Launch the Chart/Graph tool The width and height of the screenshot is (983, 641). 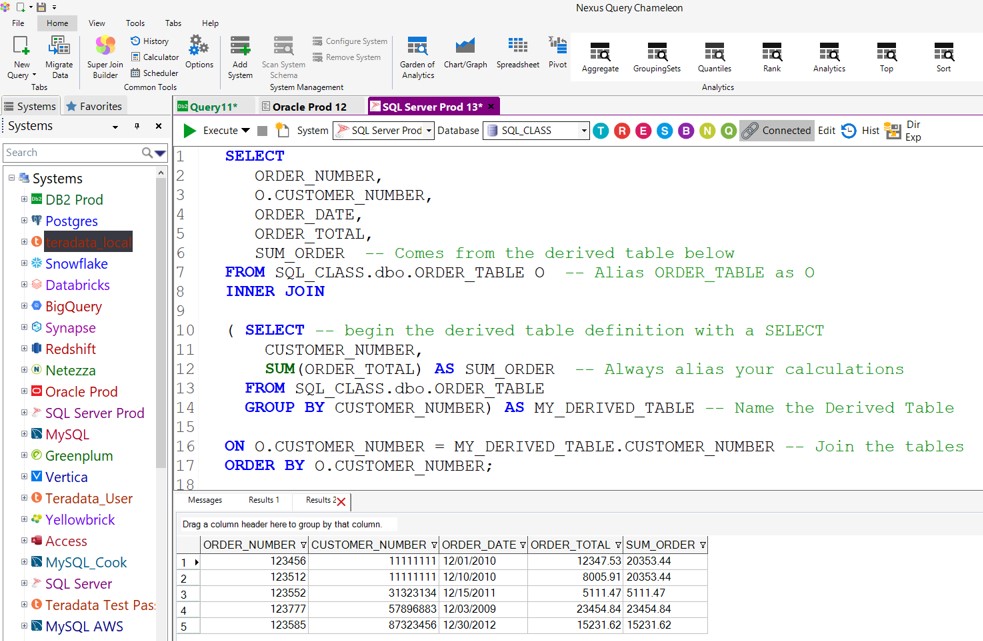pos(465,52)
